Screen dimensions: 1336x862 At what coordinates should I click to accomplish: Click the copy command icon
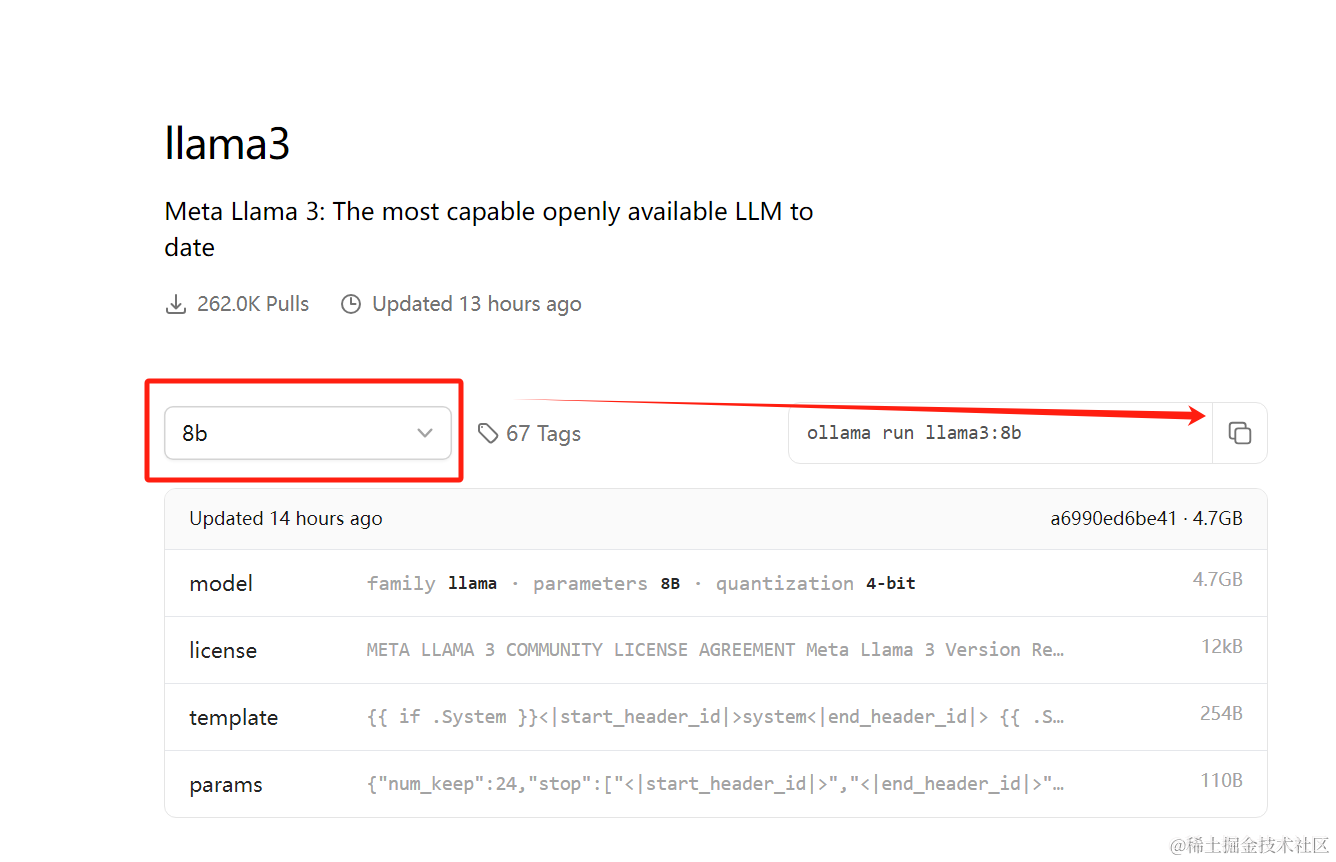click(1239, 433)
